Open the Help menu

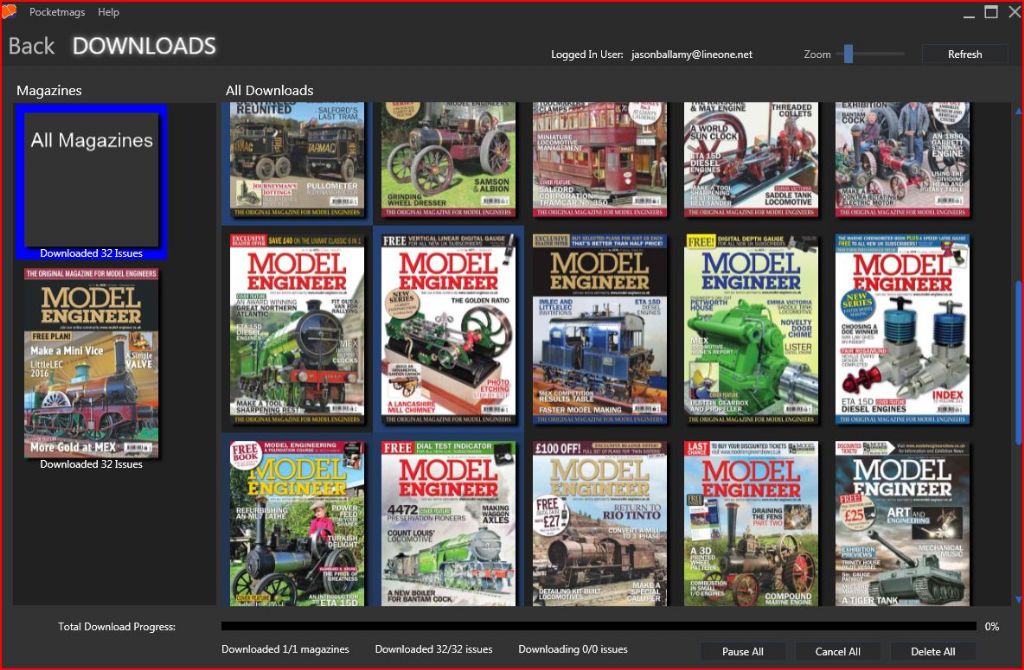[x=108, y=12]
